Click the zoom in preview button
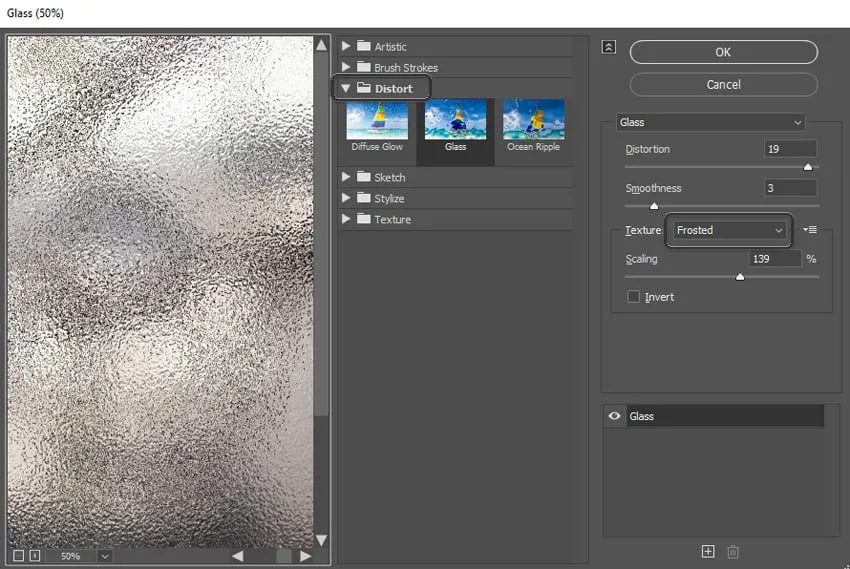This screenshot has width=850, height=569. coord(35,555)
